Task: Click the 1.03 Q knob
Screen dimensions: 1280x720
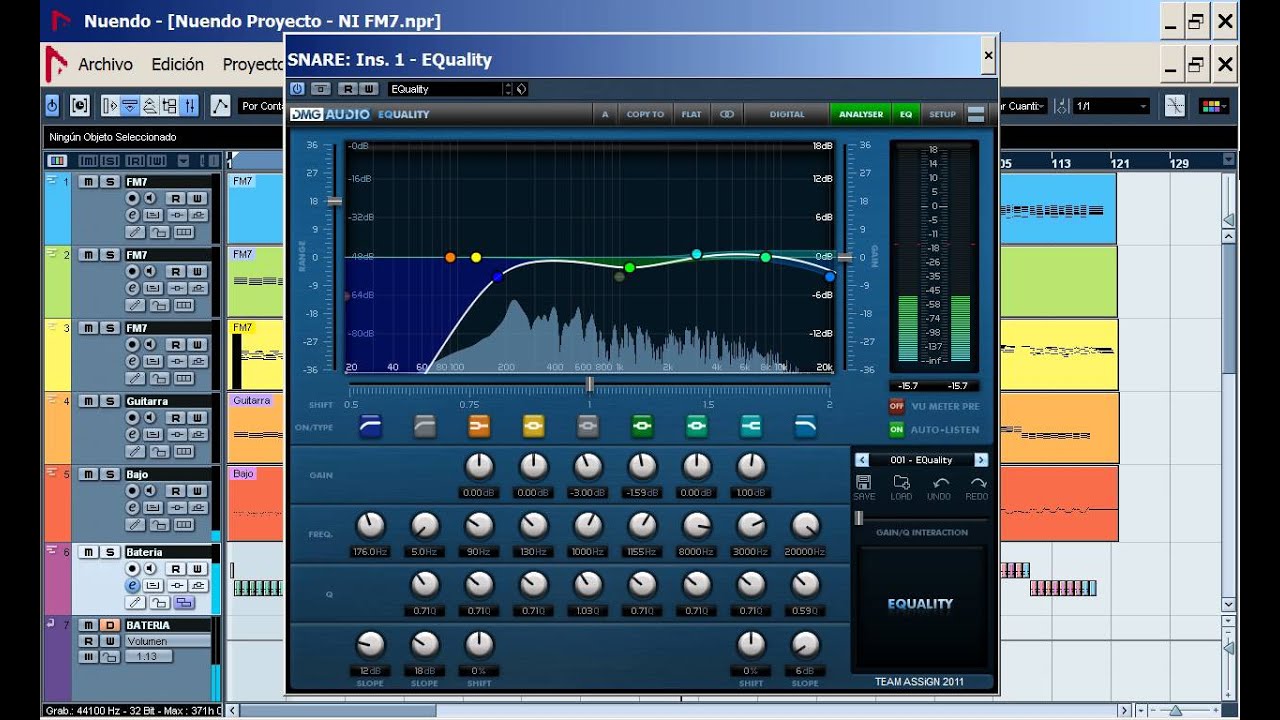Action: pyautogui.click(x=588, y=585)
